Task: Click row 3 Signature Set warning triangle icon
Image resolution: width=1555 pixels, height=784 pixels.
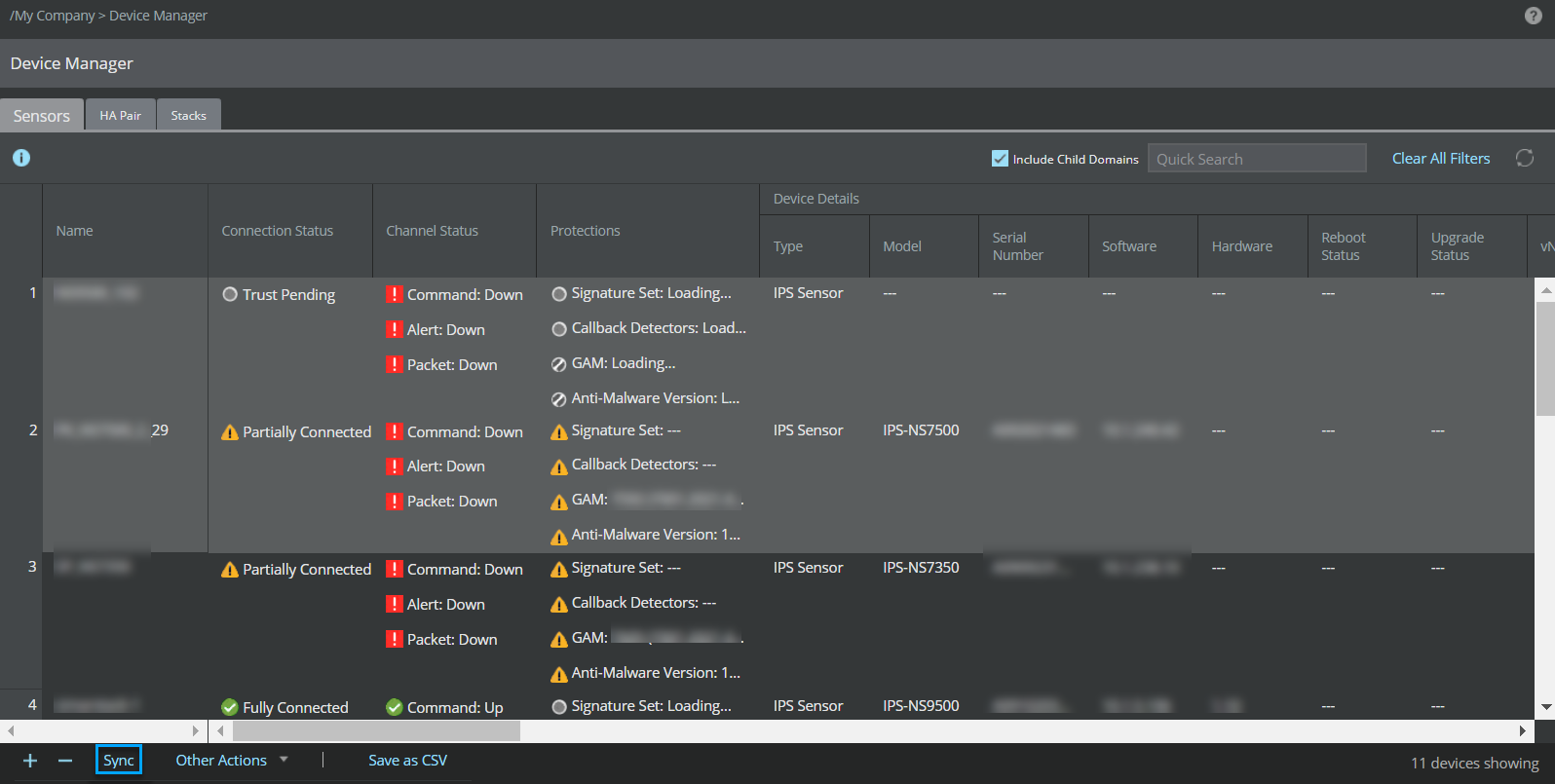Action: pyautogui.click(x=559, y=570)
